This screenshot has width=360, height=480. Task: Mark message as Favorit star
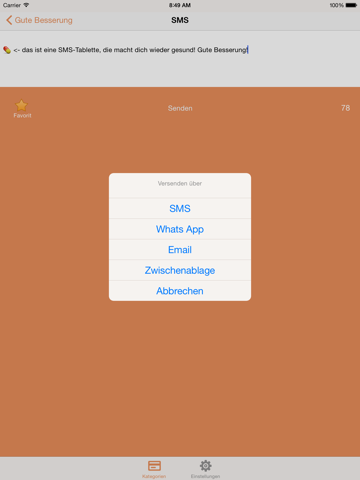pyautogui.click(x=22, y=109)
